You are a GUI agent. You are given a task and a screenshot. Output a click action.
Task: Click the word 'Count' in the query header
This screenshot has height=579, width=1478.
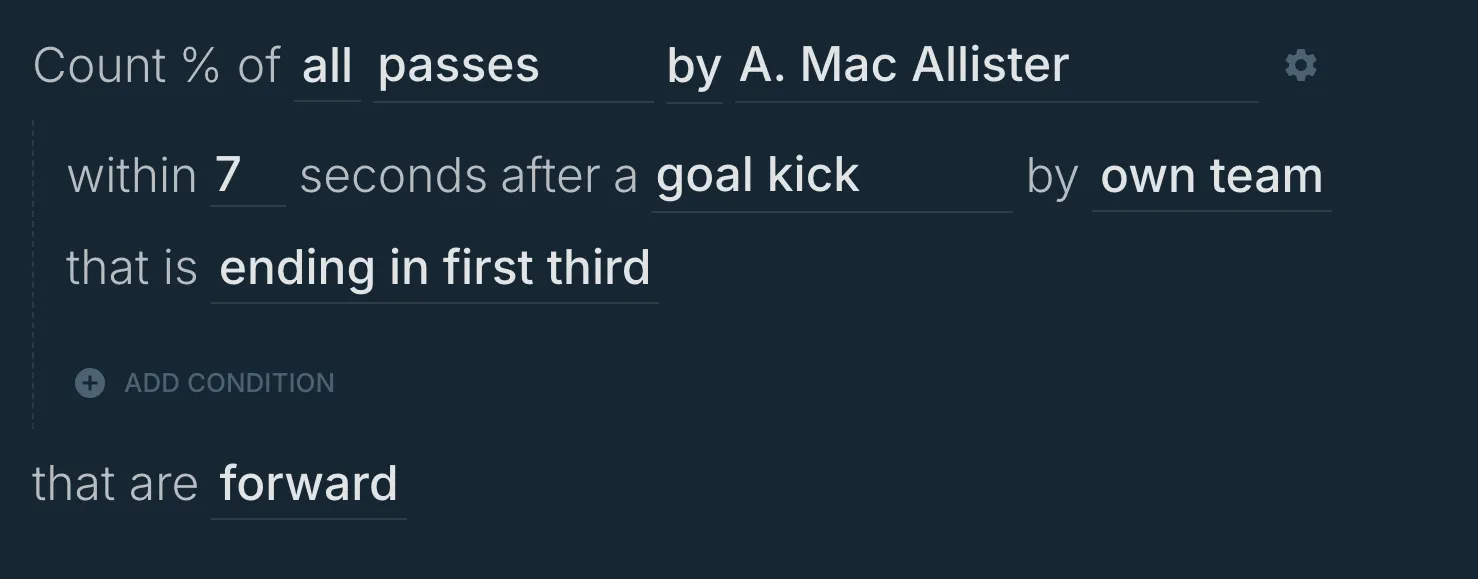pos(100,66)
